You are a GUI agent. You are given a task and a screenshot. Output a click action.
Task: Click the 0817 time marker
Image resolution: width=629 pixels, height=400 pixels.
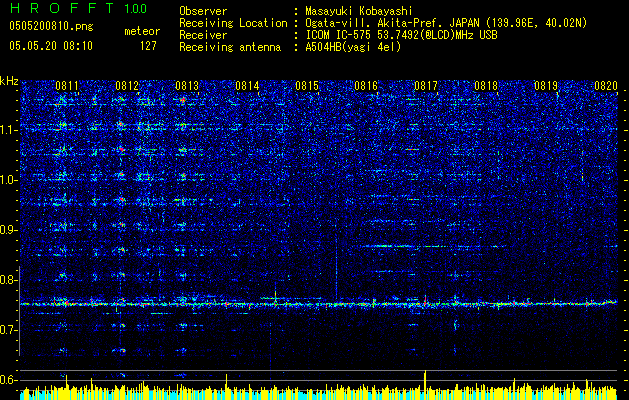click(426, 85)
